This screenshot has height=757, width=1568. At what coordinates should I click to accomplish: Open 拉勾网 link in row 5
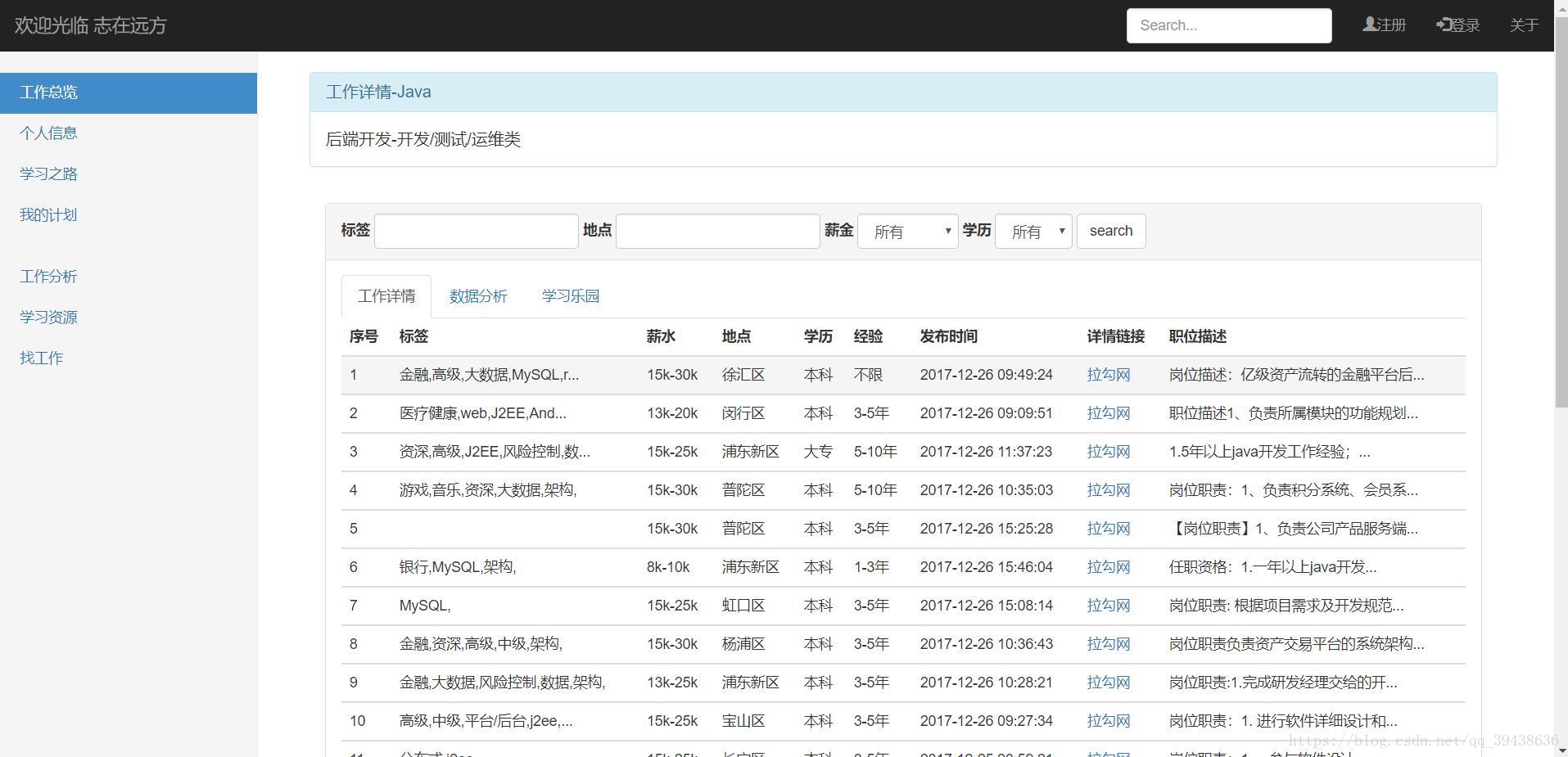[1109, 529]
